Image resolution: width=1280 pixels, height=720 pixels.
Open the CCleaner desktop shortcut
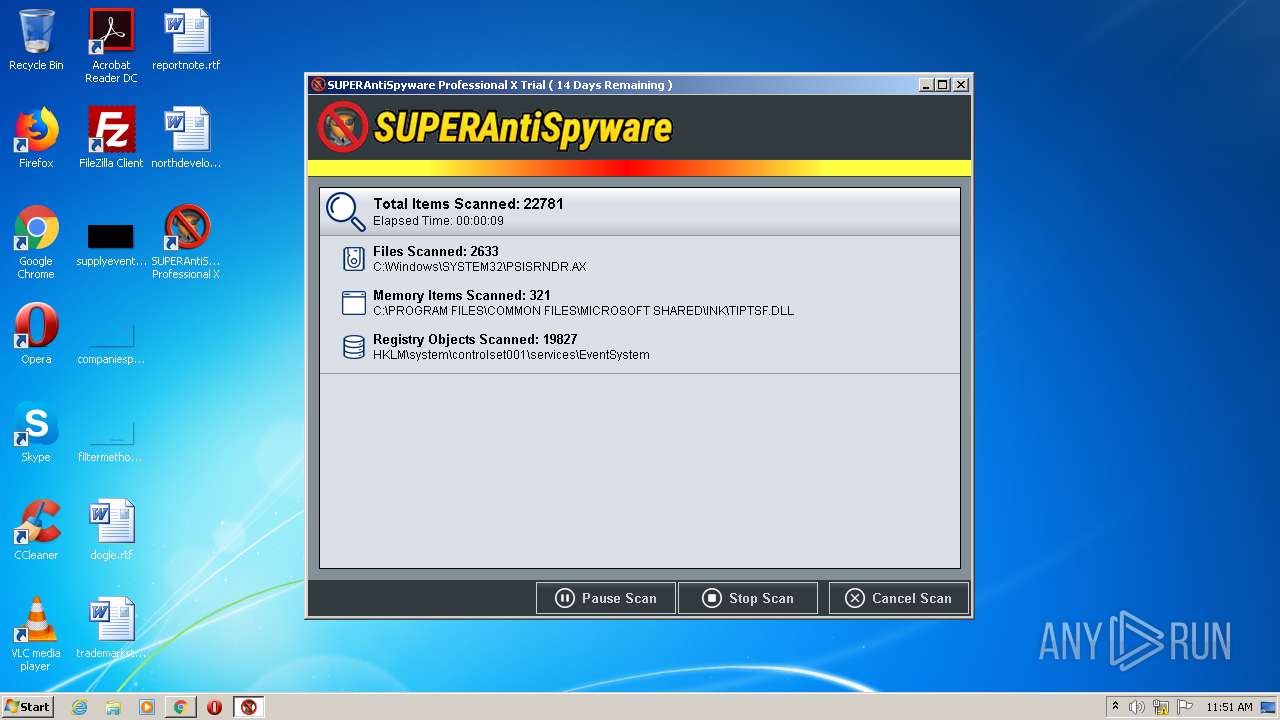click(x=36, y=530)
